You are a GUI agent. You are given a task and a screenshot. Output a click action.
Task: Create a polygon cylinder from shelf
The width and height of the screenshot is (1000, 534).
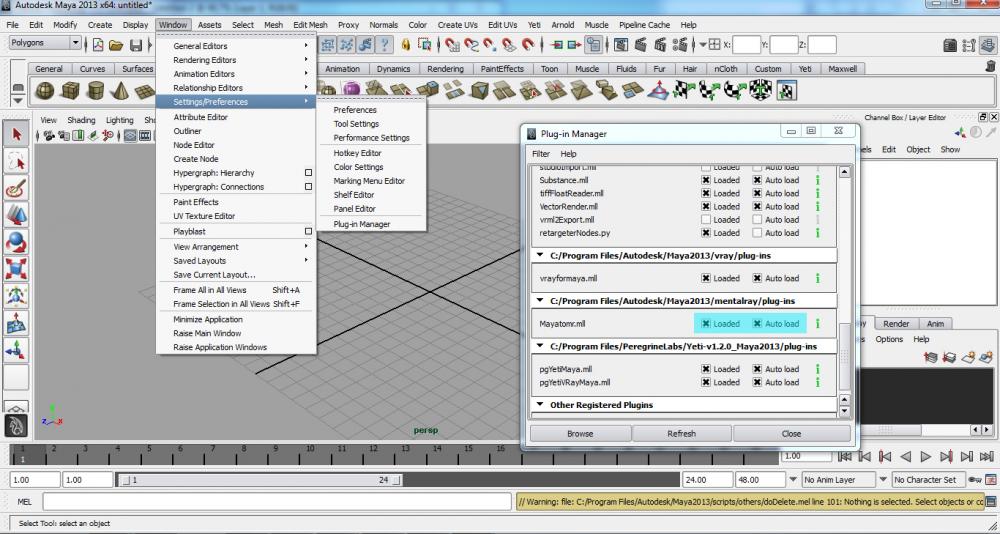pyautogui.click(x=96, y=91)
